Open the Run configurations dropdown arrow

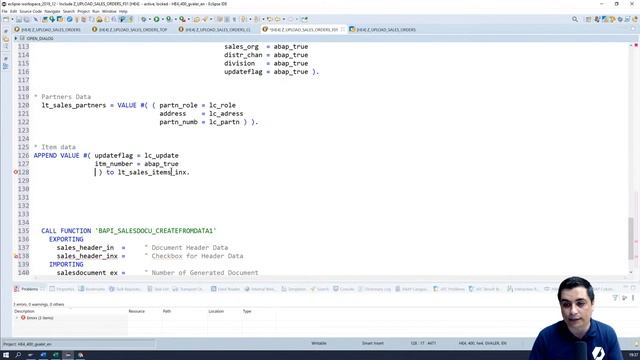[162, 19]
